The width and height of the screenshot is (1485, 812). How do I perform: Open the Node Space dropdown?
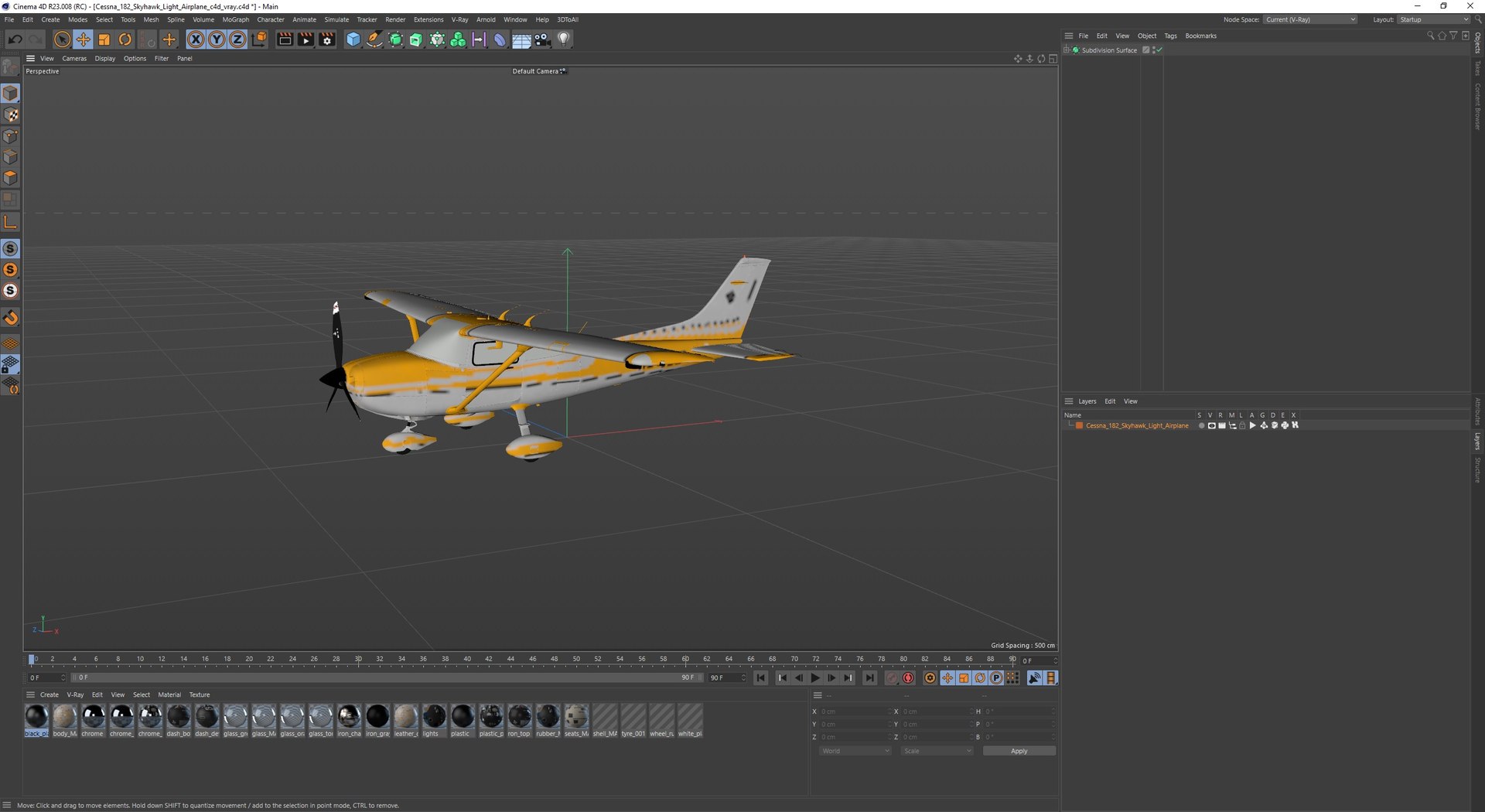click(x=1310, y=19)
